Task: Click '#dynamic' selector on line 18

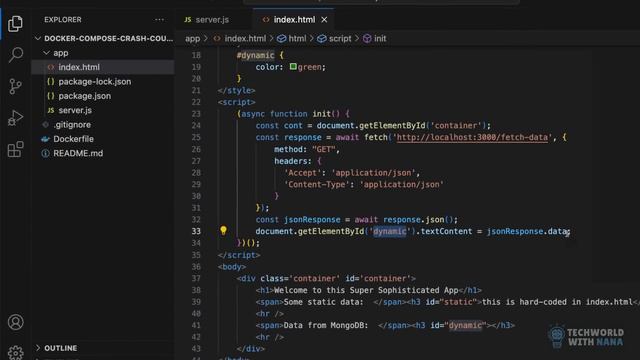Action: (256, 55)
